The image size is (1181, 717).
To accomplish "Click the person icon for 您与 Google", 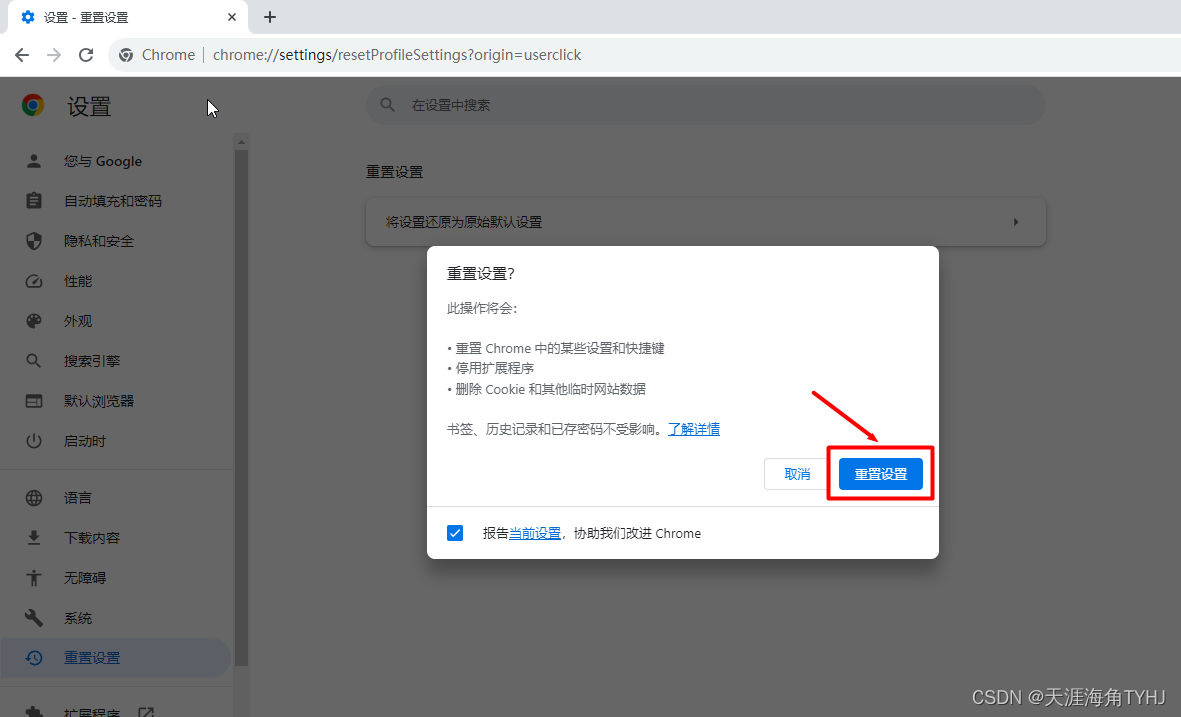I will click(x=34, y=160).
